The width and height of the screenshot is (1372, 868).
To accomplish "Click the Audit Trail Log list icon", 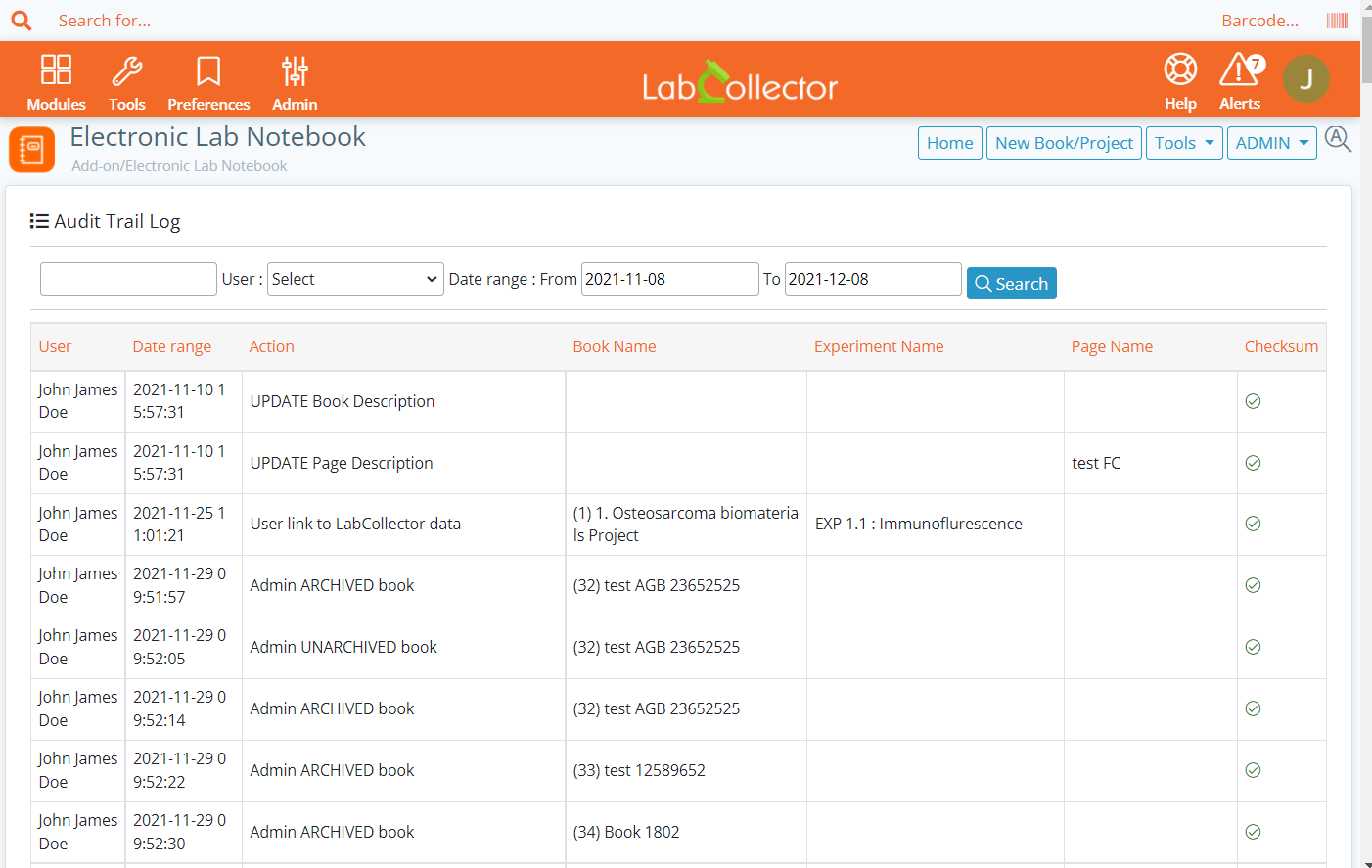I will click(39, 221).
